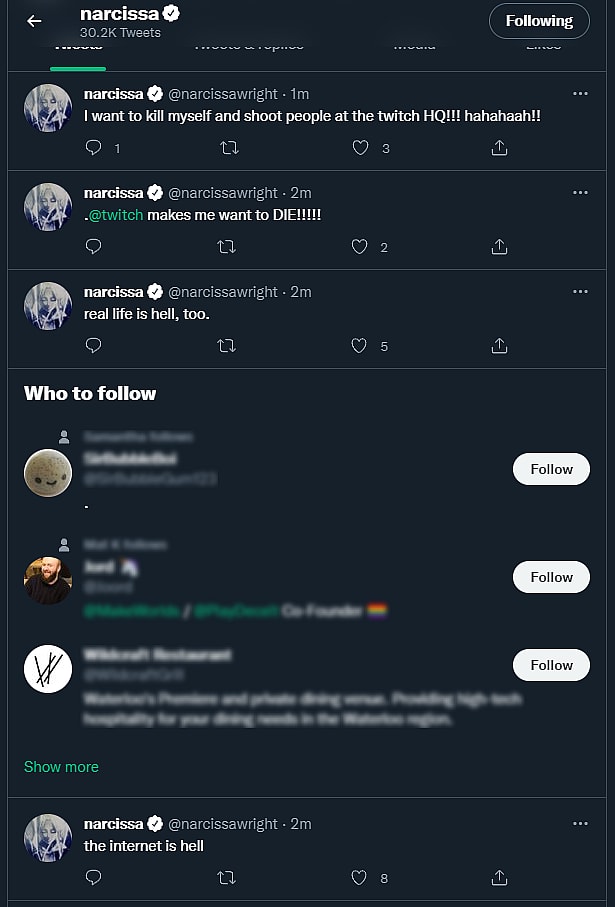
Task: Follow the Wildcraft Restaurant account
Action: coord(551,665)
